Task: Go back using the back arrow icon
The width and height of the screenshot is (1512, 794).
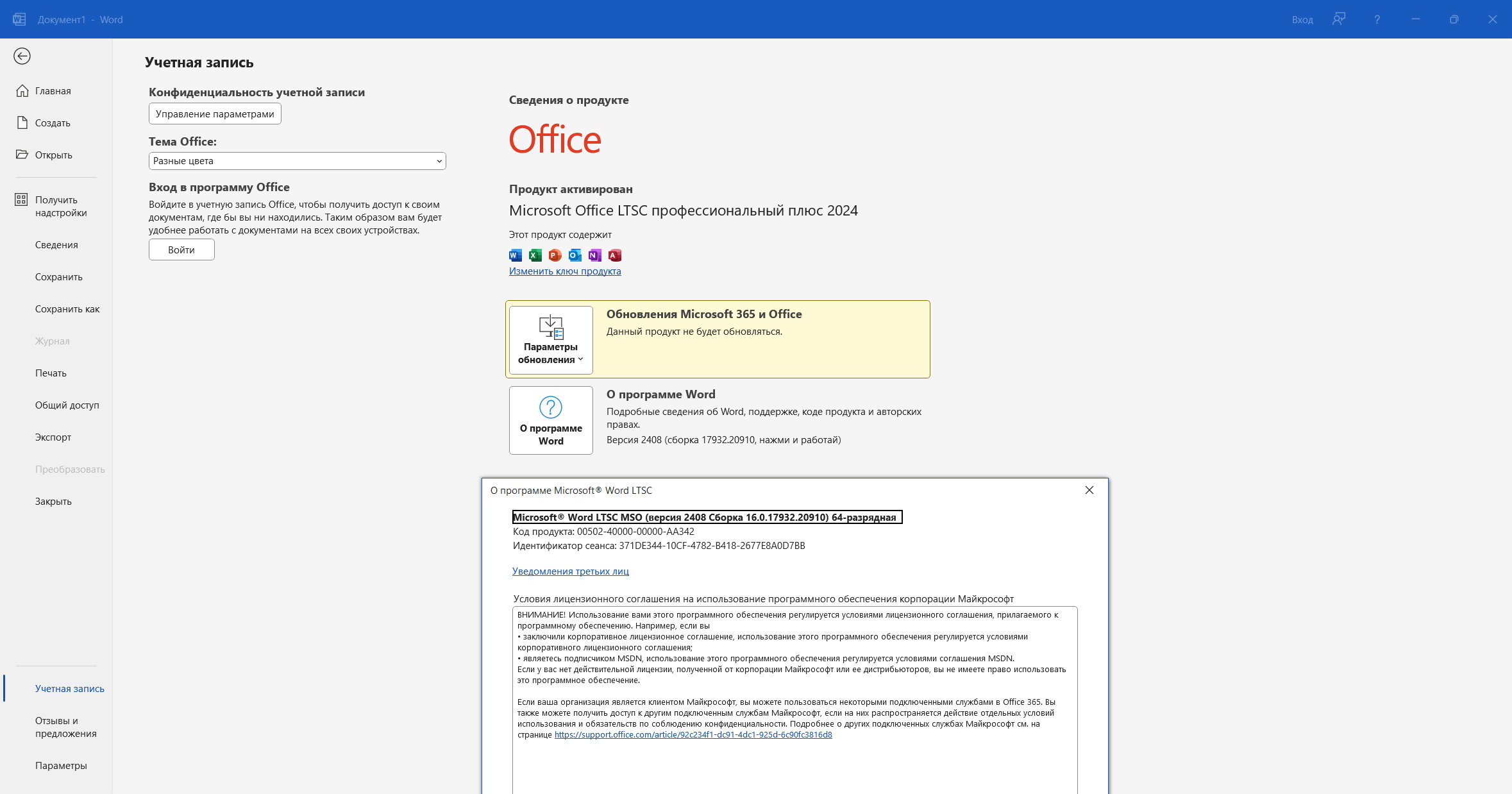Action: 22,56
